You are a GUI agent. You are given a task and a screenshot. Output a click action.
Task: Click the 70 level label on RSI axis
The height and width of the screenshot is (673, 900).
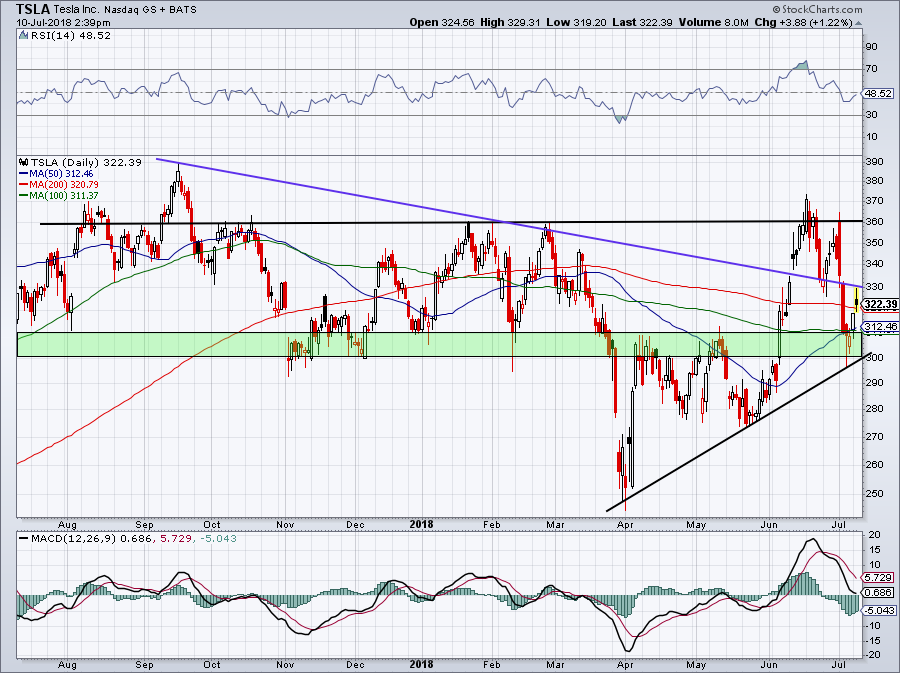[x=871, y=68]
